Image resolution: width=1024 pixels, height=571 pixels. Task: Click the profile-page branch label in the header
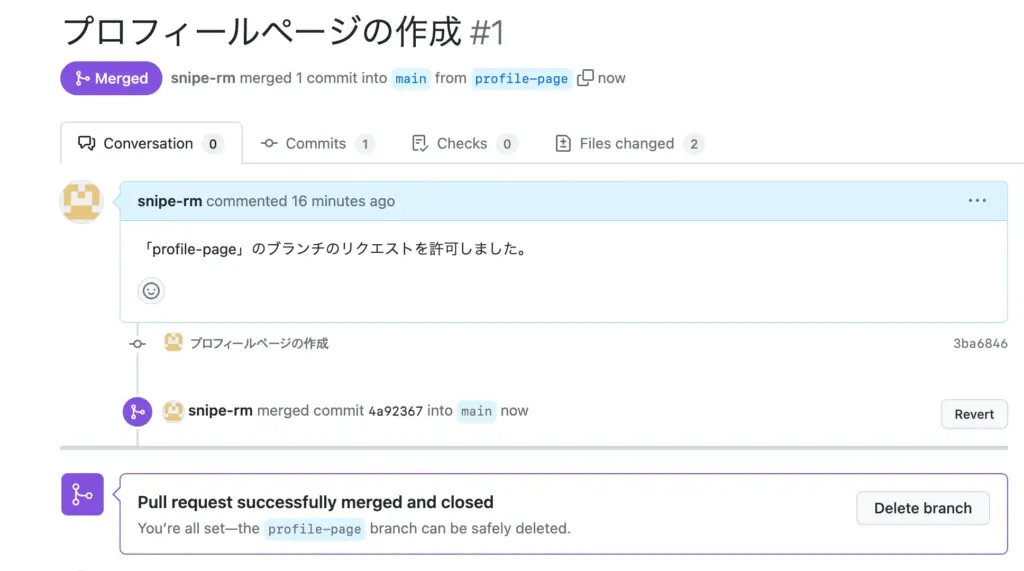click(522, 79)
